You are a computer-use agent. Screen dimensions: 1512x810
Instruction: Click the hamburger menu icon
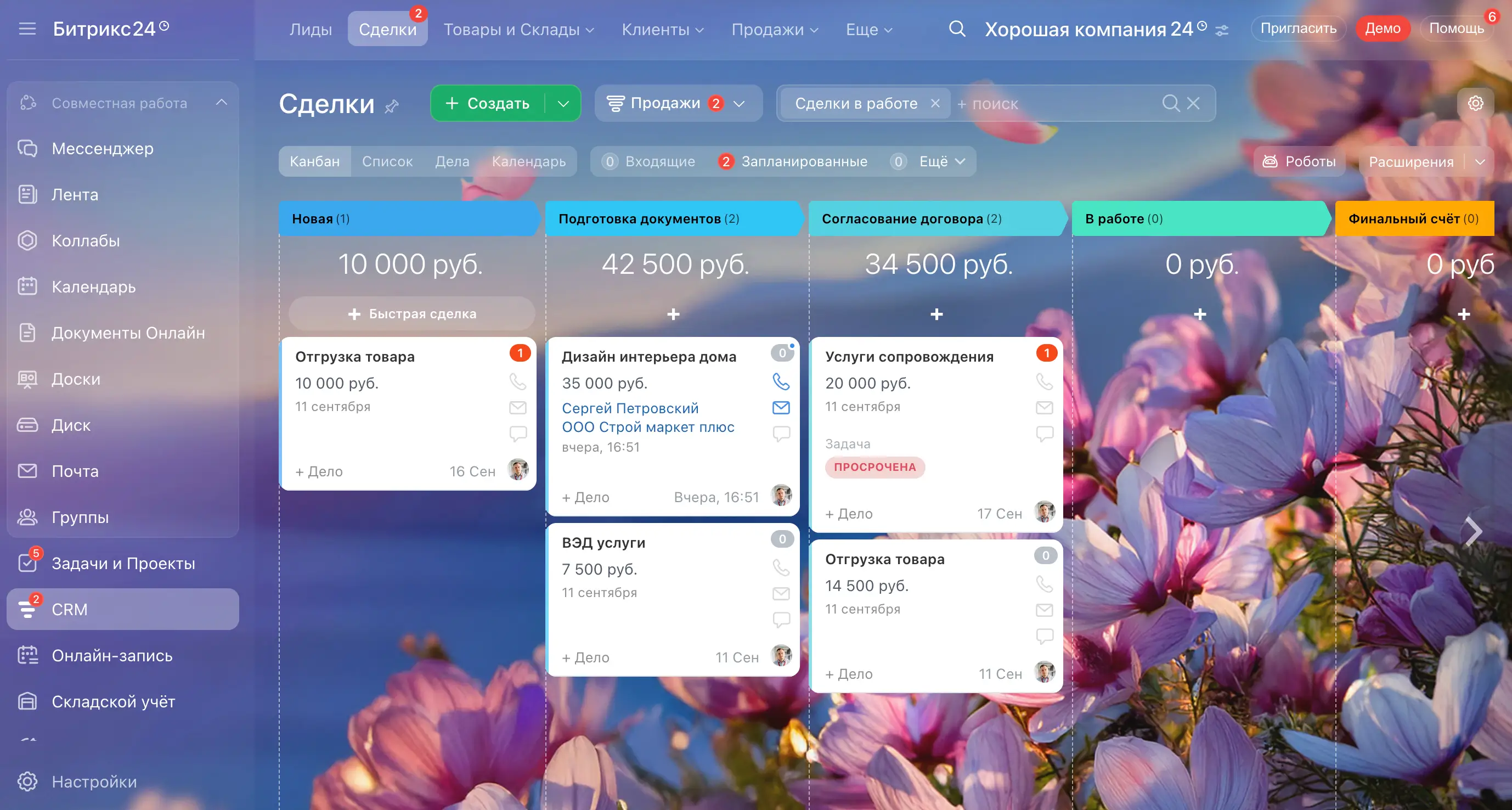[x=27, y=29]
